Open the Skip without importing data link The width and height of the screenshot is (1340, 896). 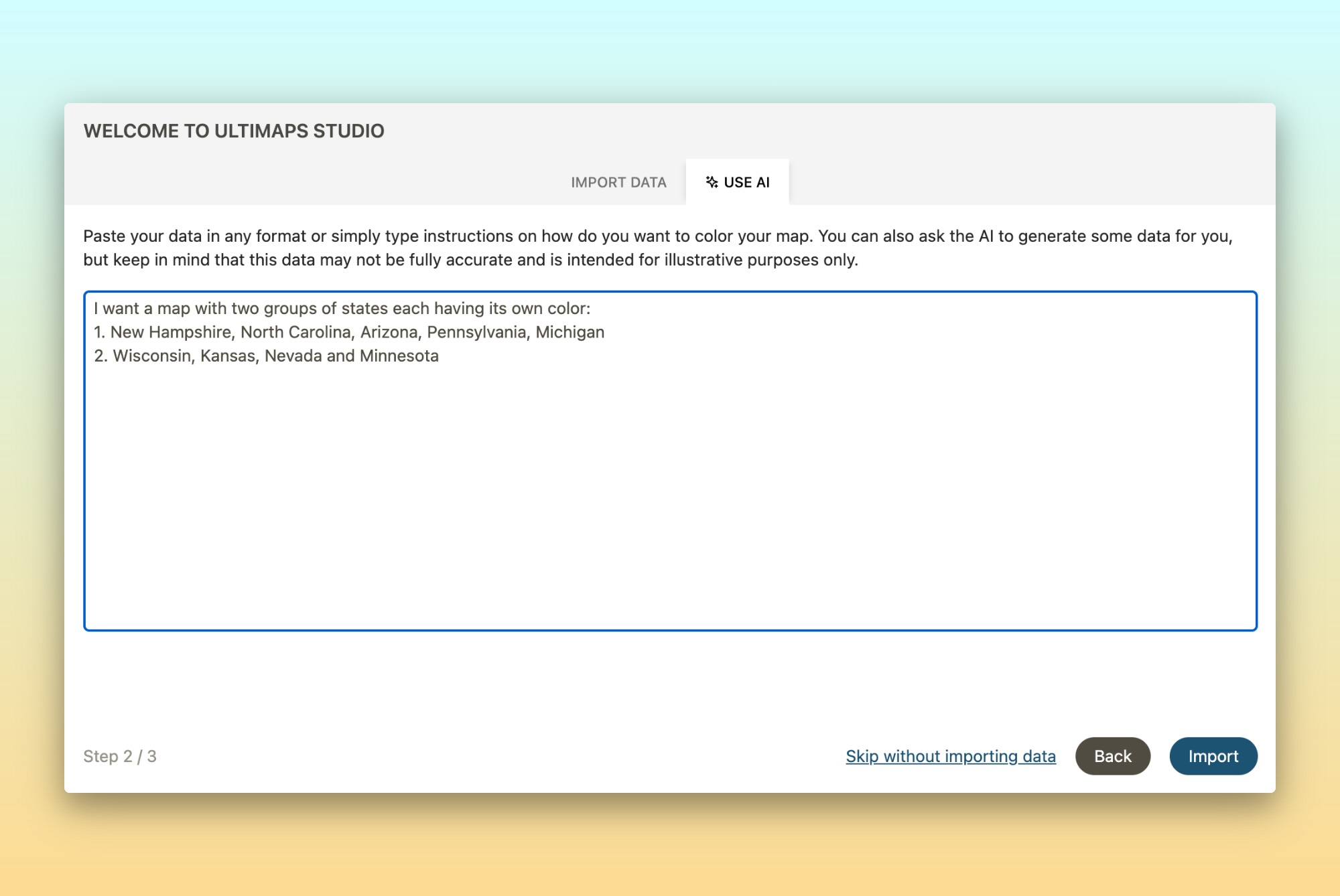coord(950,756)
